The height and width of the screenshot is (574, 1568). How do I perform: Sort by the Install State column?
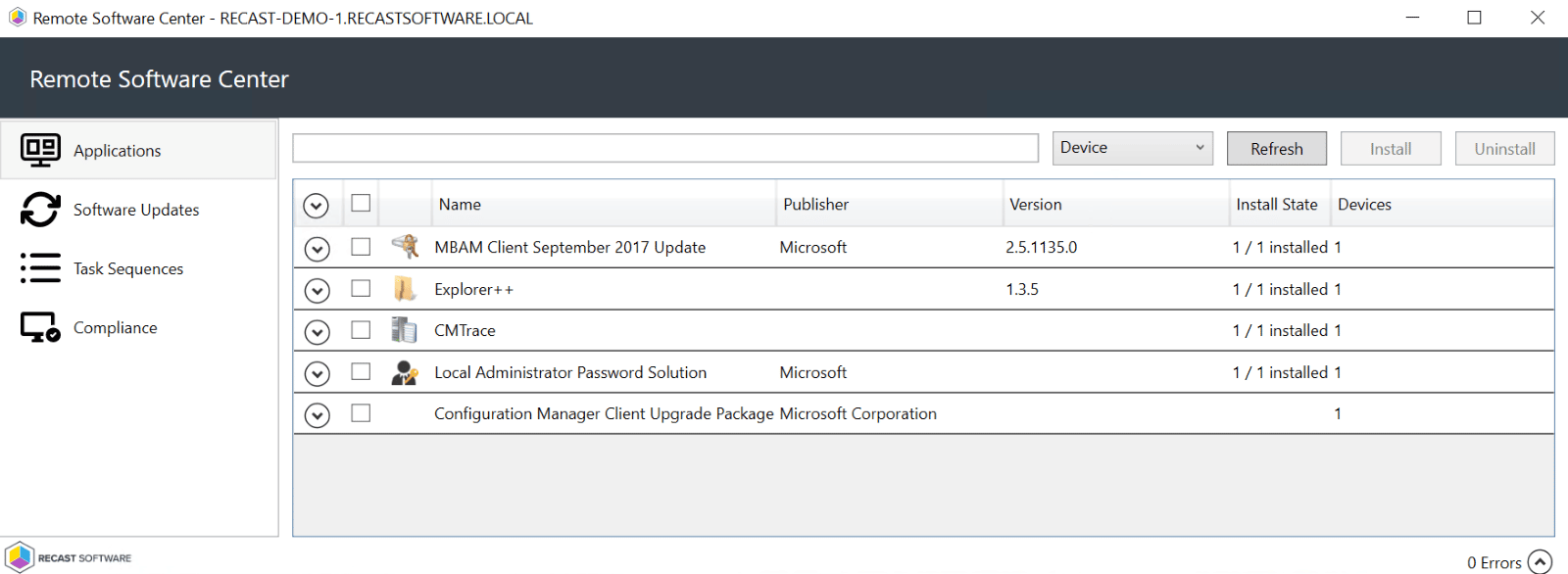tap(1279, 204)
